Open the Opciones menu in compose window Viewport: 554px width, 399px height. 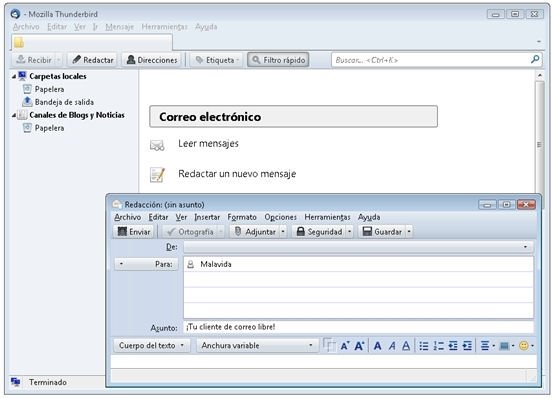click(281, 217)
